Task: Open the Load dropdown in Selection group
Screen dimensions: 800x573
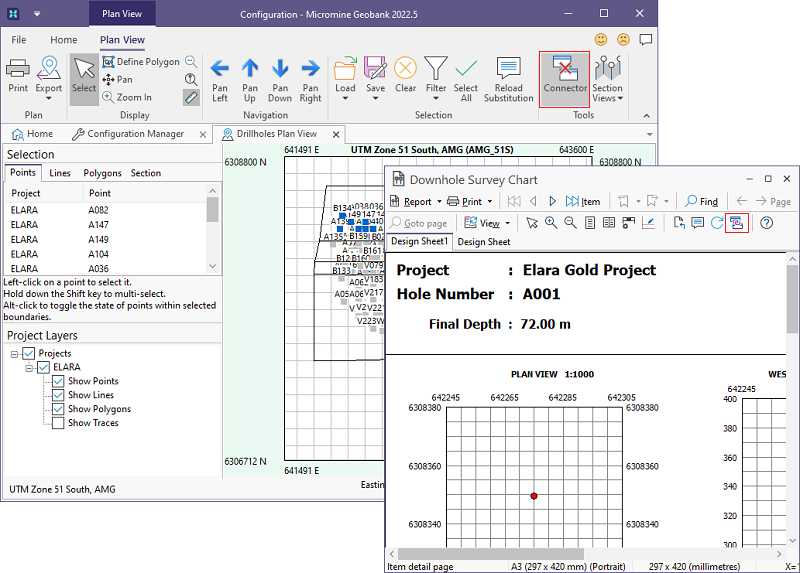Action: 345,98
